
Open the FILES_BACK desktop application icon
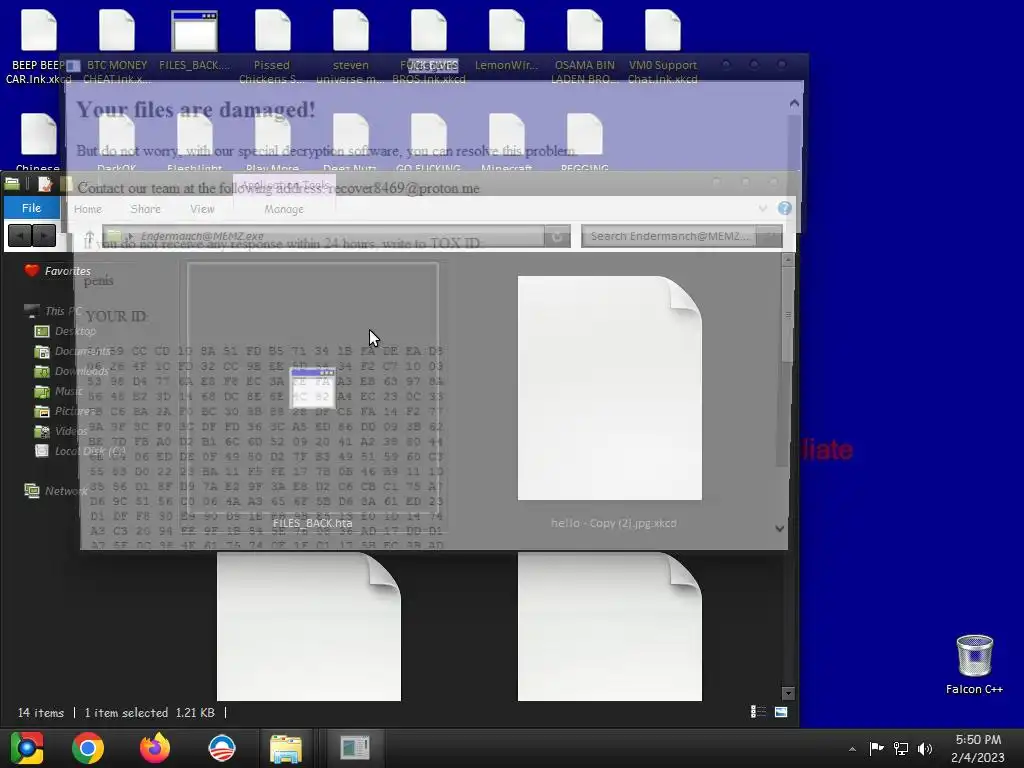click(x=195, y=40)
